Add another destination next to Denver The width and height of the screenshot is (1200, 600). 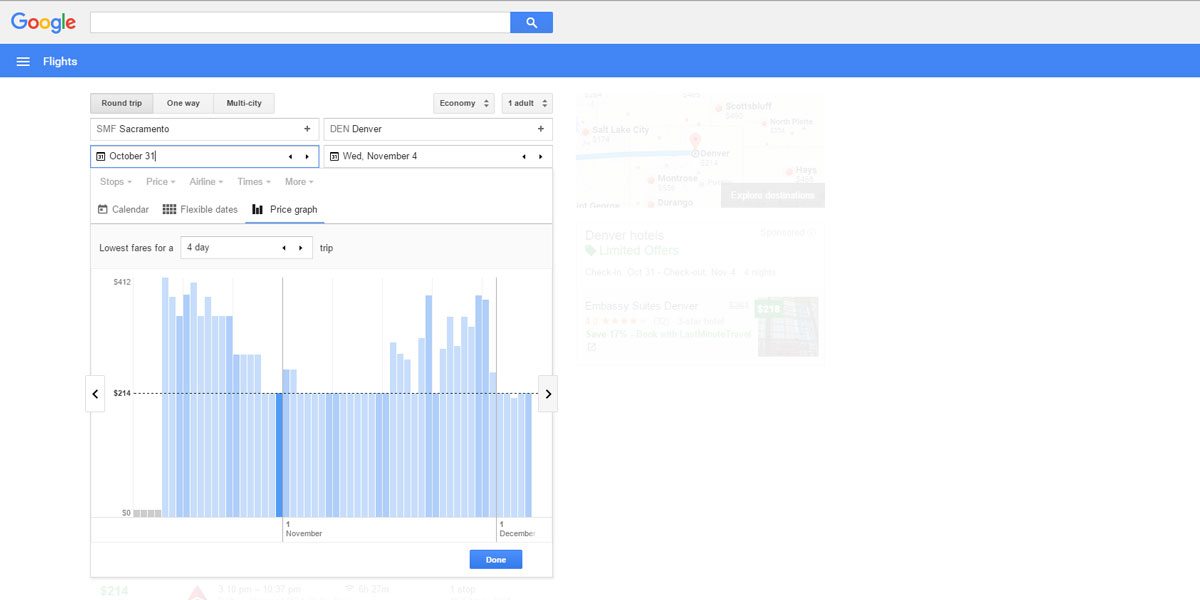click(x=540, y=129)
